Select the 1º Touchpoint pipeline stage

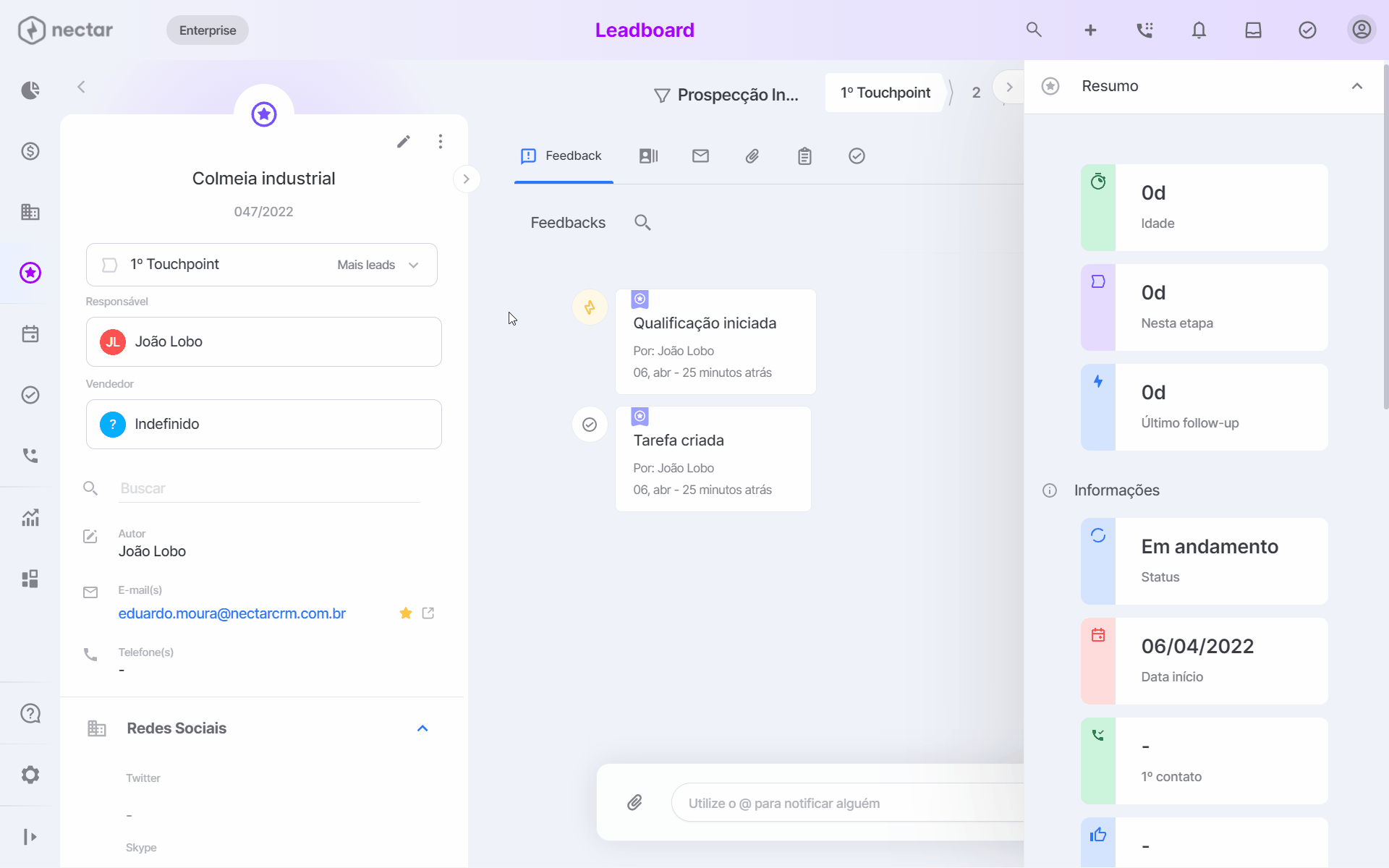point(885,93)
